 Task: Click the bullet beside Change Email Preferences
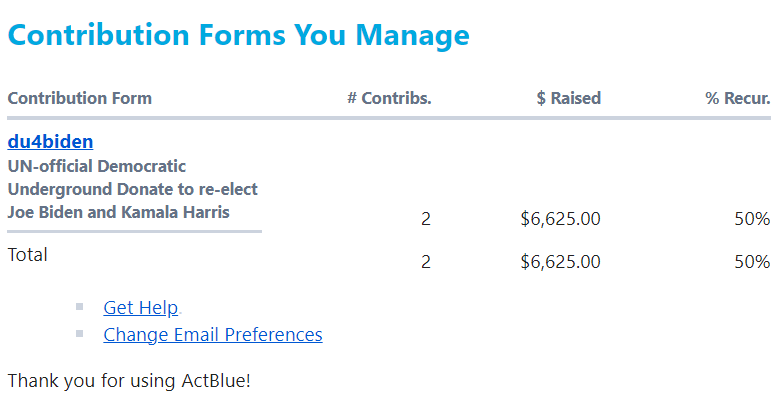pos(79,334)
